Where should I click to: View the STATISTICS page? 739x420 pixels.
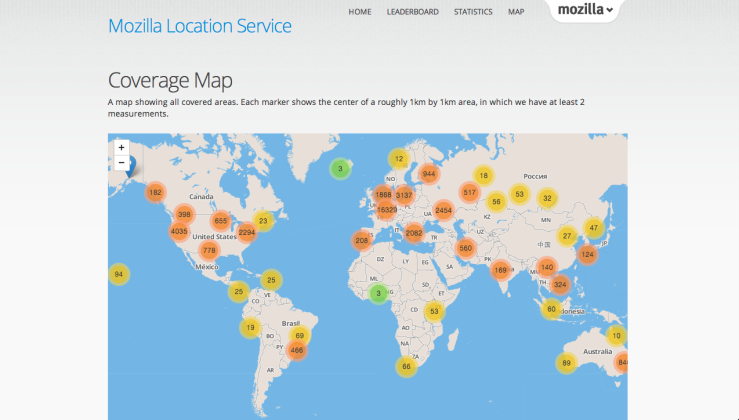coord(473,12)
